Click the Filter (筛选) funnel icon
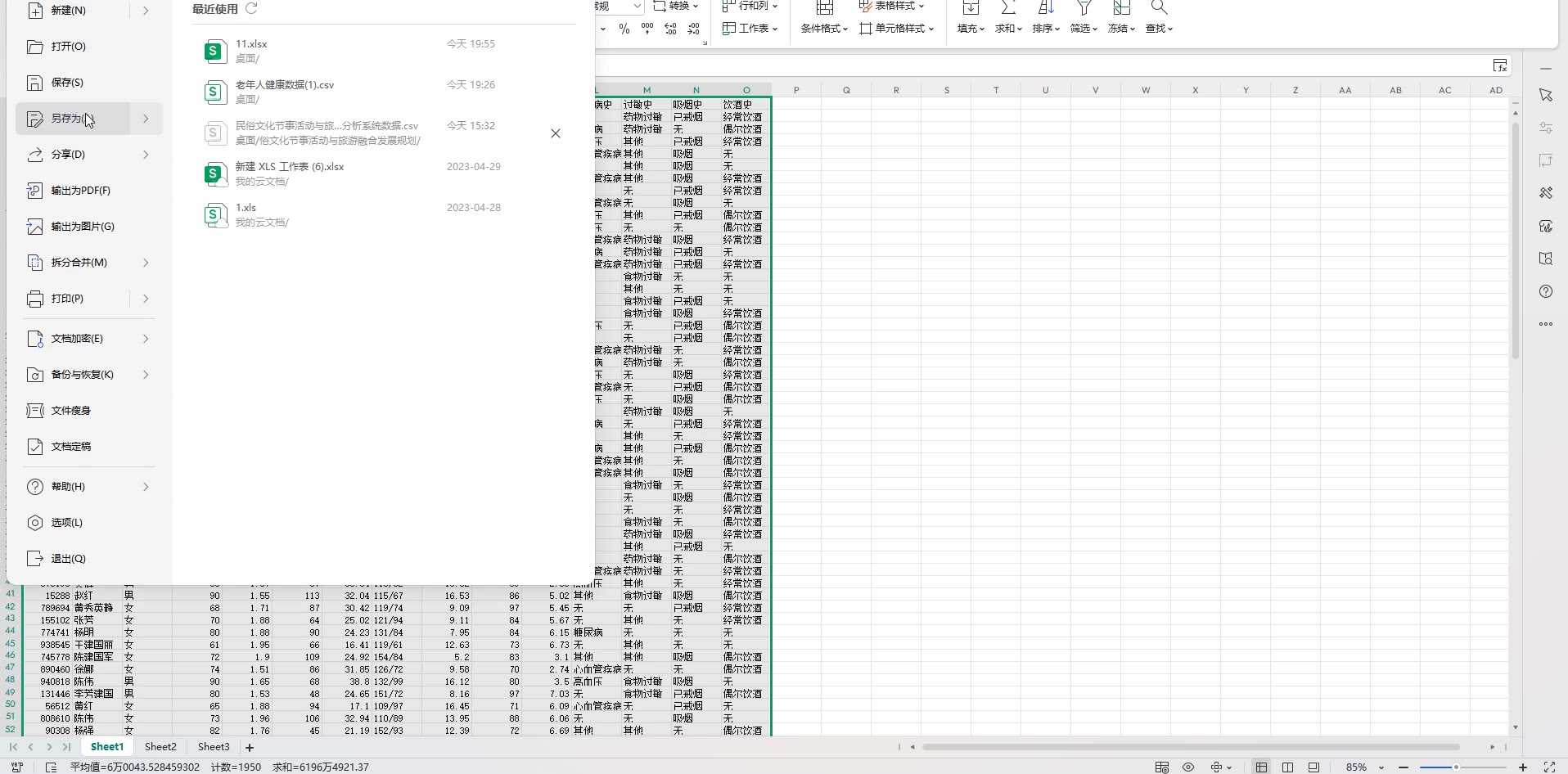1568x774 pixels. [x=1084, y=9]
